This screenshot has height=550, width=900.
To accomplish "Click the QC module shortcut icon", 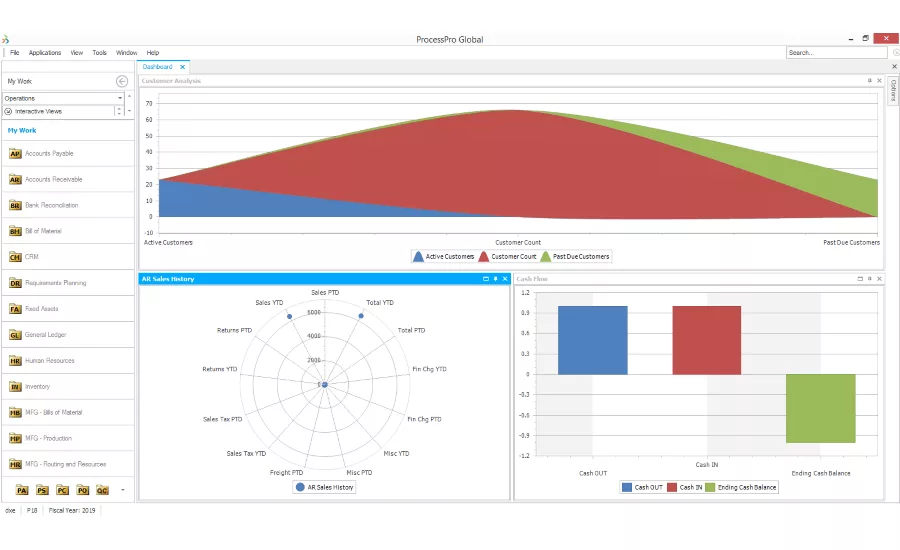I will (x=102, y=490).
